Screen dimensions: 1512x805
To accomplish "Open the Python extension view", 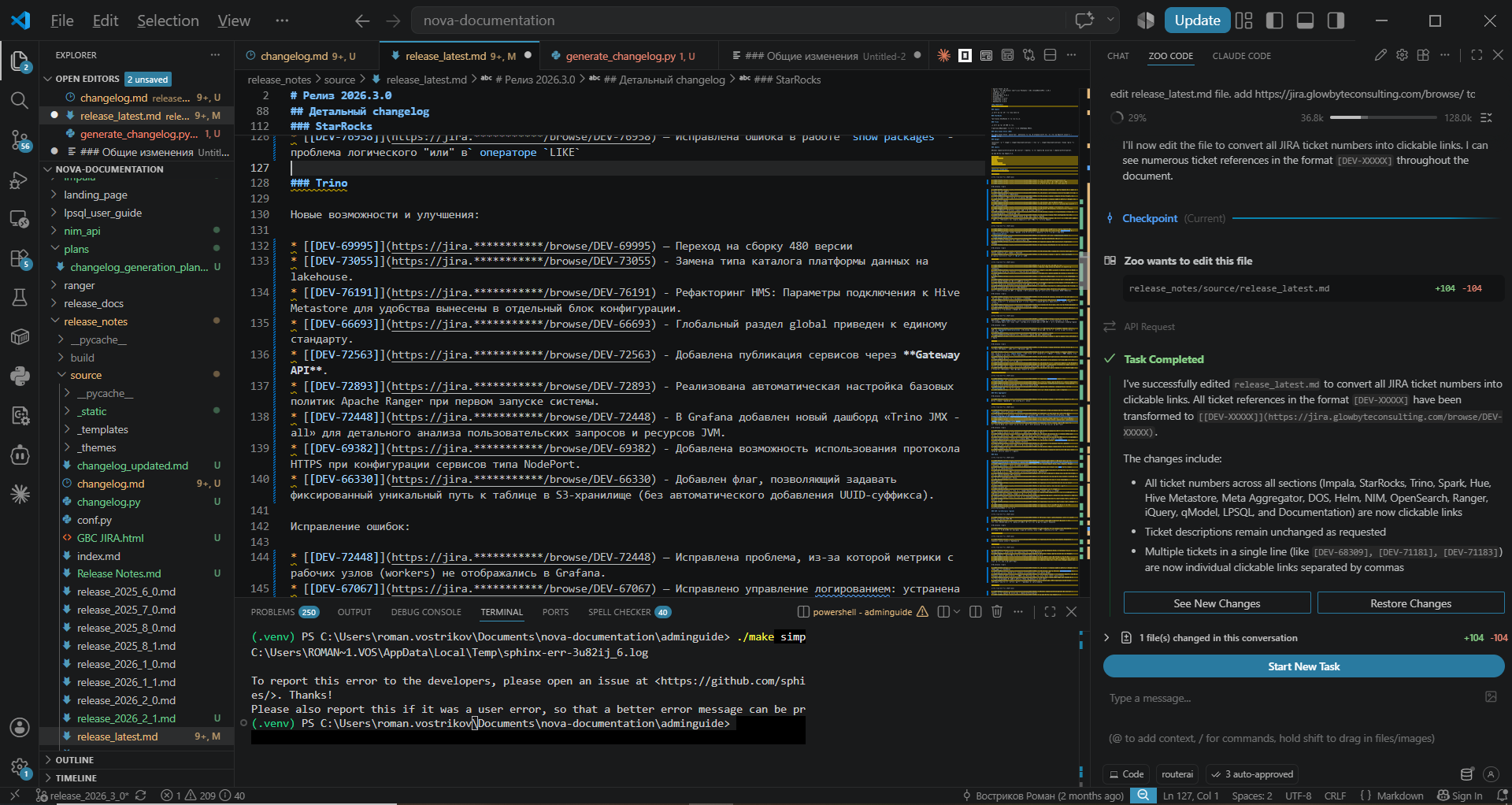I will pos(20,376).
